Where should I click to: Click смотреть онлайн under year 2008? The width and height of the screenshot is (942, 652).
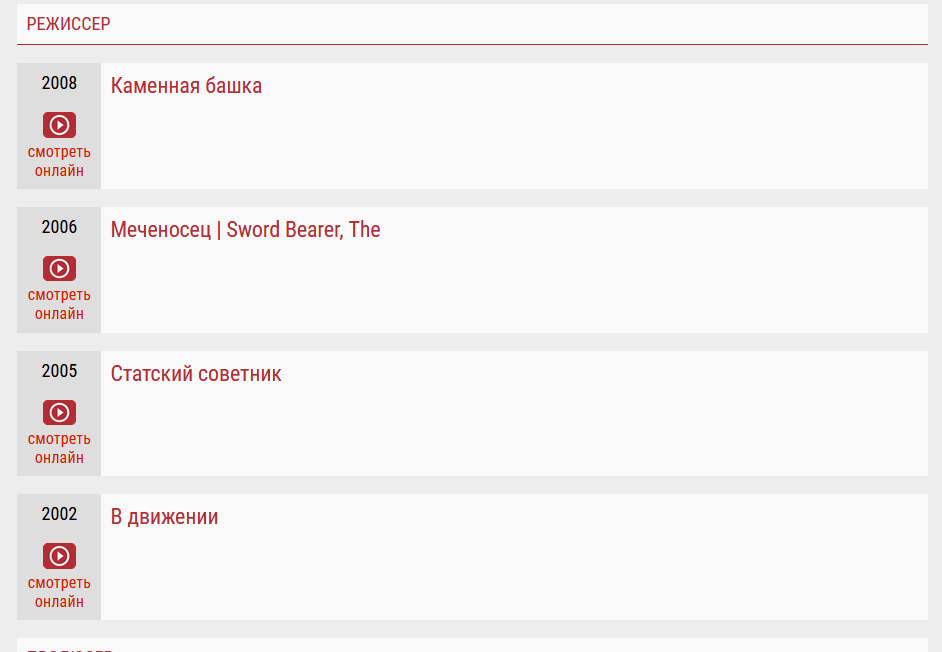pyautogui.click(x=59, y=161)
